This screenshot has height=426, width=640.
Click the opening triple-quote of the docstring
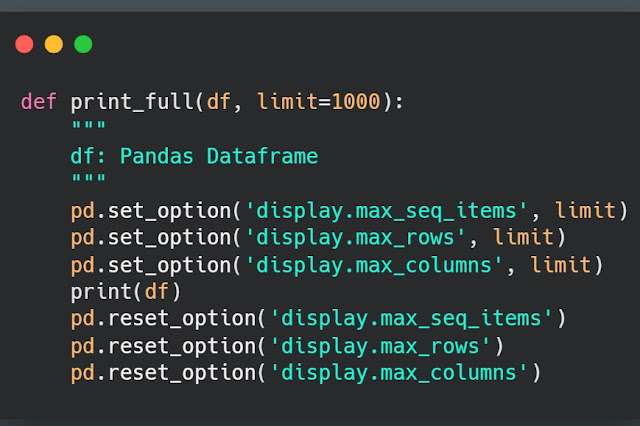[x=88, y=129]
